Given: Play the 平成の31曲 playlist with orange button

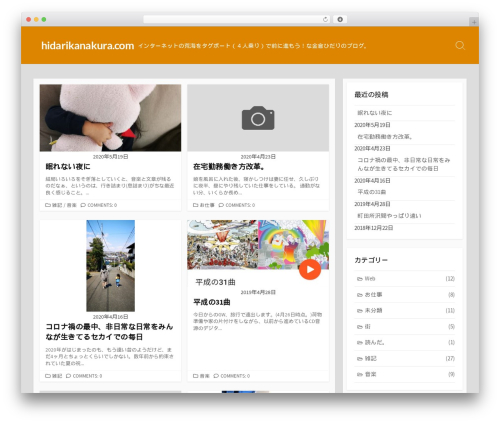Looking at the screenshot, I should click(310, 269).
